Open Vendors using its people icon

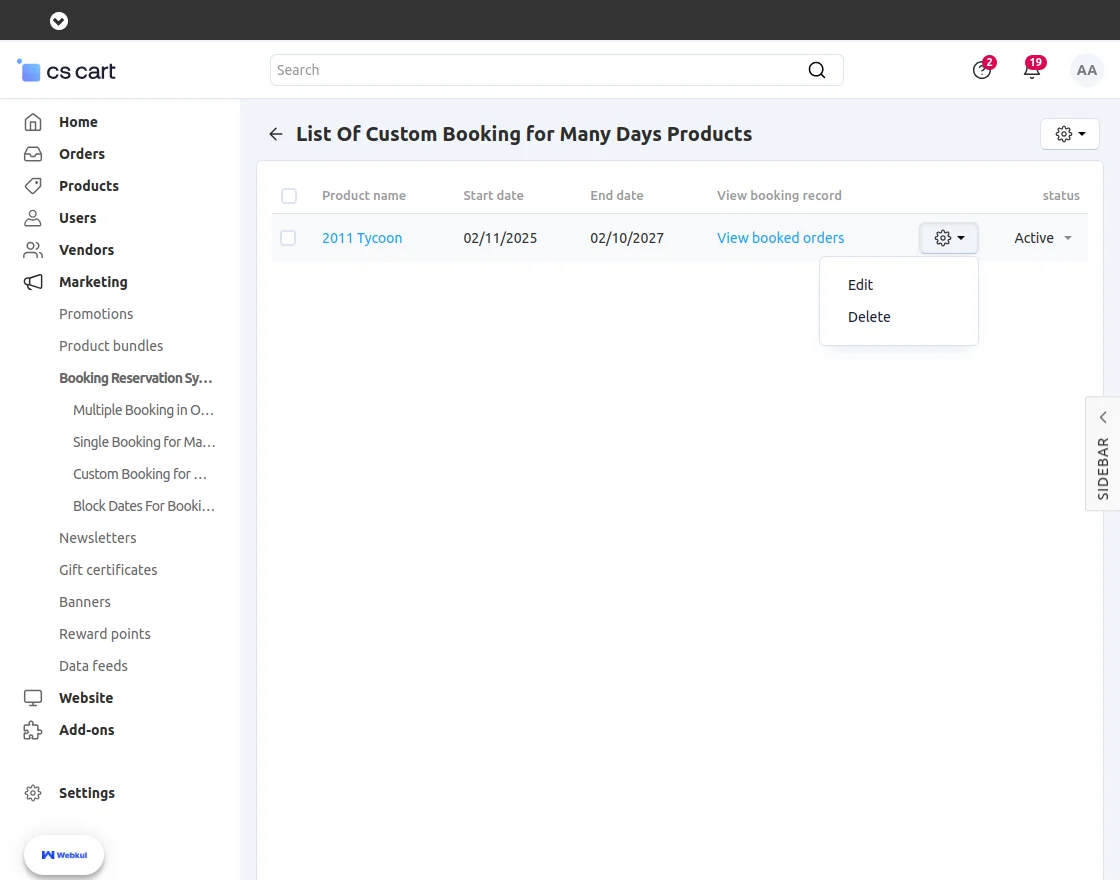34,249
